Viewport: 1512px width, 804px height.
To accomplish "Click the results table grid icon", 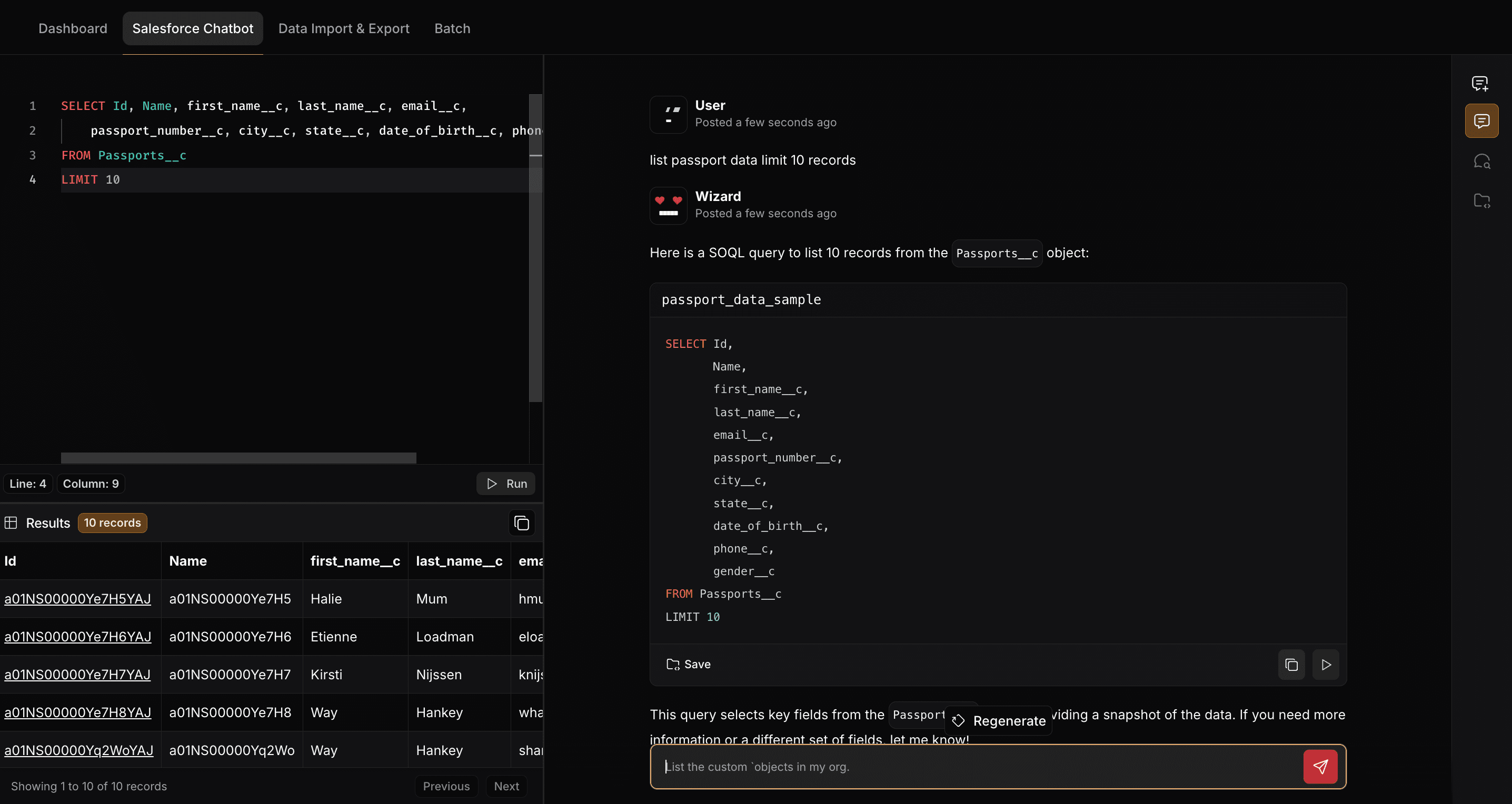I will (11, 522).
